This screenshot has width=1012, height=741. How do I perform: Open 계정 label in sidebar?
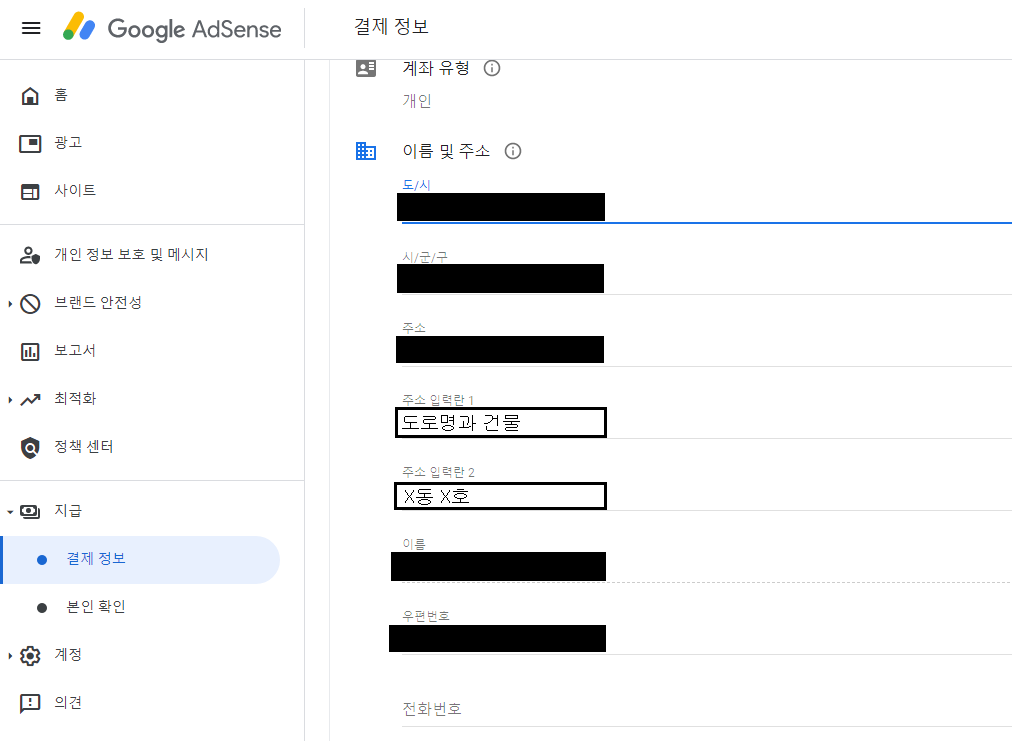pos(68,655)
